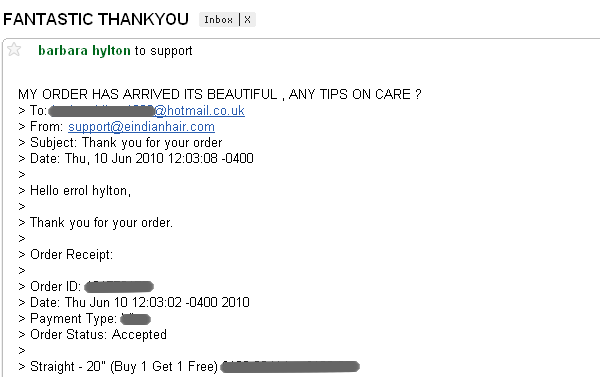Click the redacted text after Buy 1 Get 1 Free
Image resolution: width=600 pixels, height=377 pixels.
[290, 367]
